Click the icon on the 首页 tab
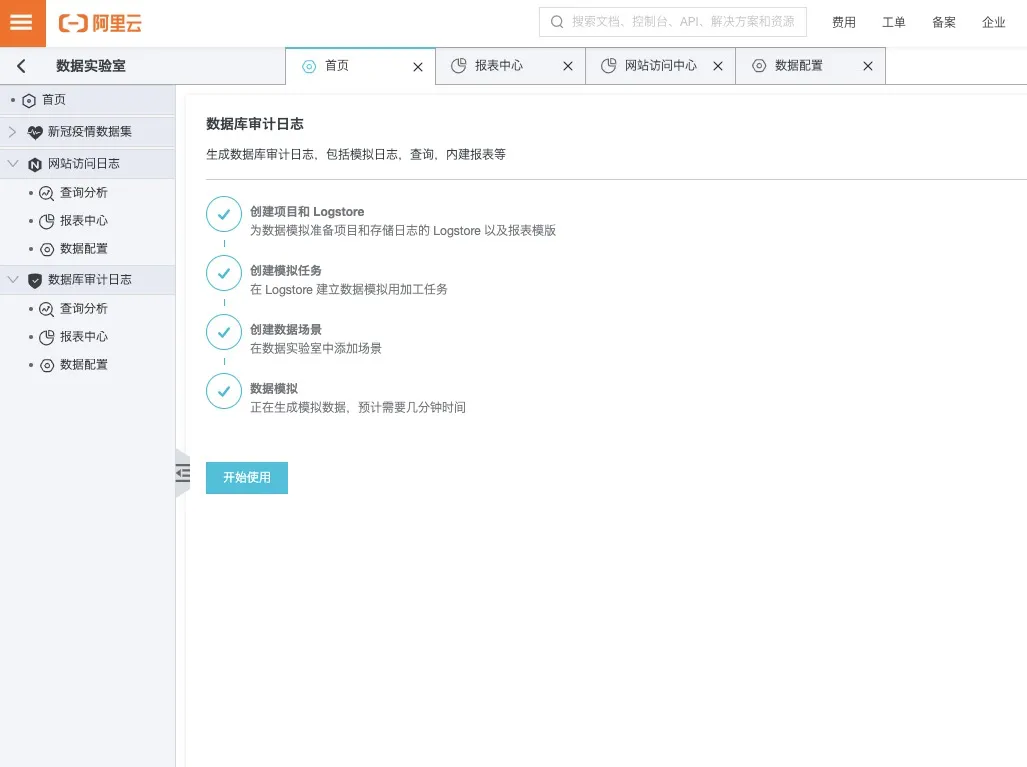The height and width of the screenshot is (767, 1027). pyautogui.click(x=308, y=66)
